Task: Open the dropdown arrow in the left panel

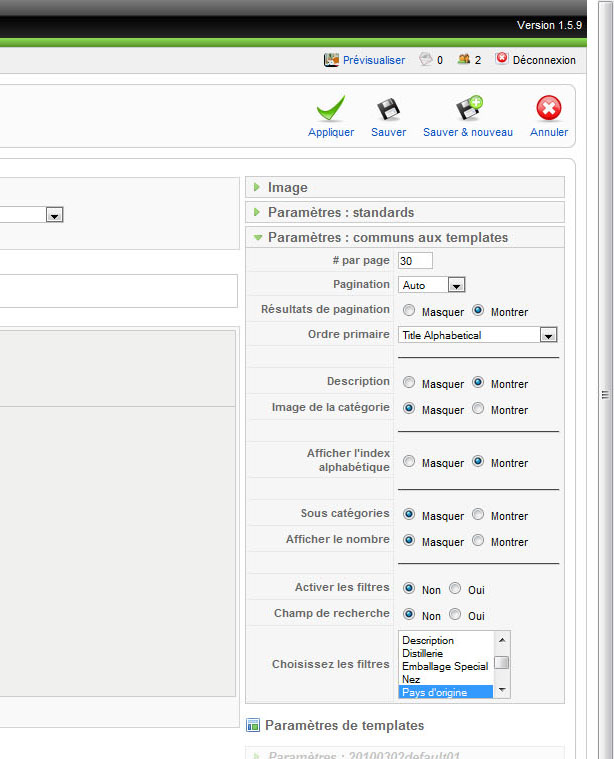Action: click(54, 214)
